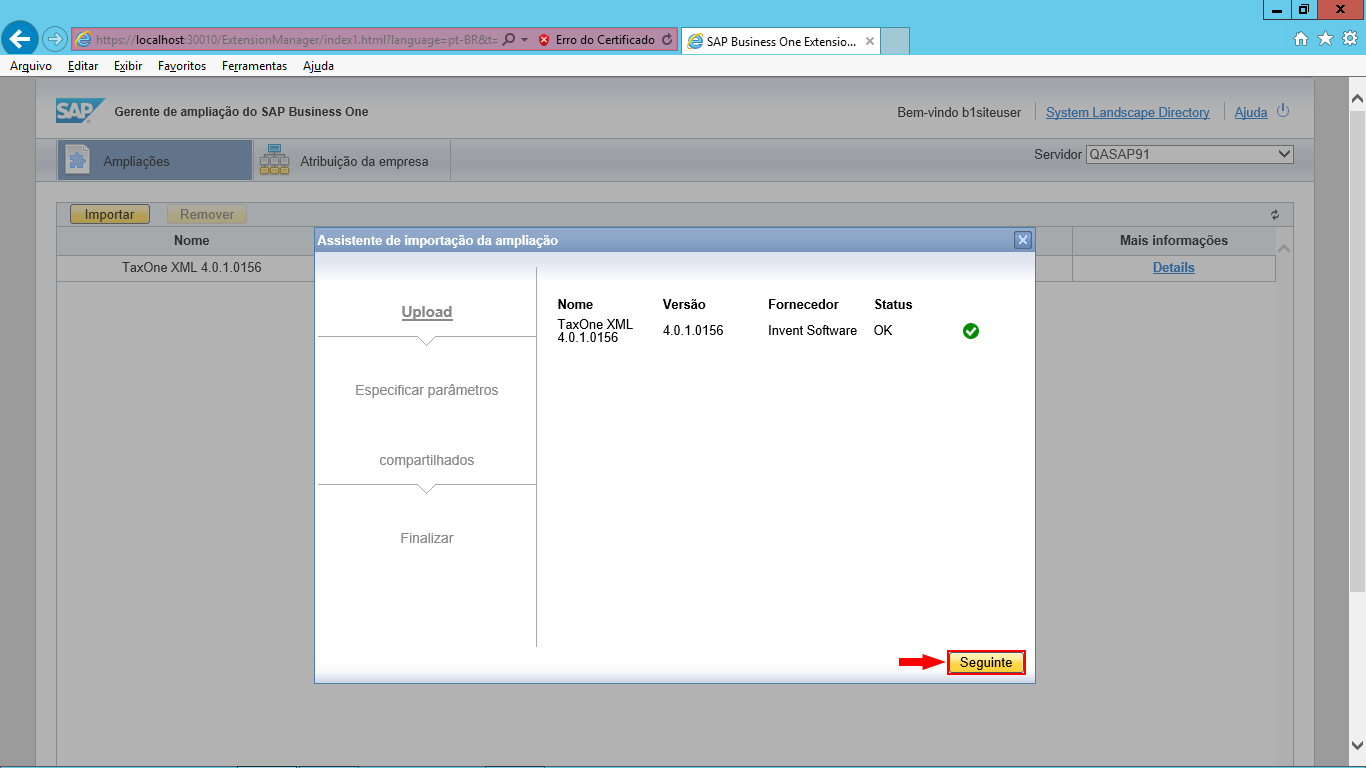Screen dimensions: 1366x768
Task: Click the green OK checkmark status icon
Action: click(971, 331)
